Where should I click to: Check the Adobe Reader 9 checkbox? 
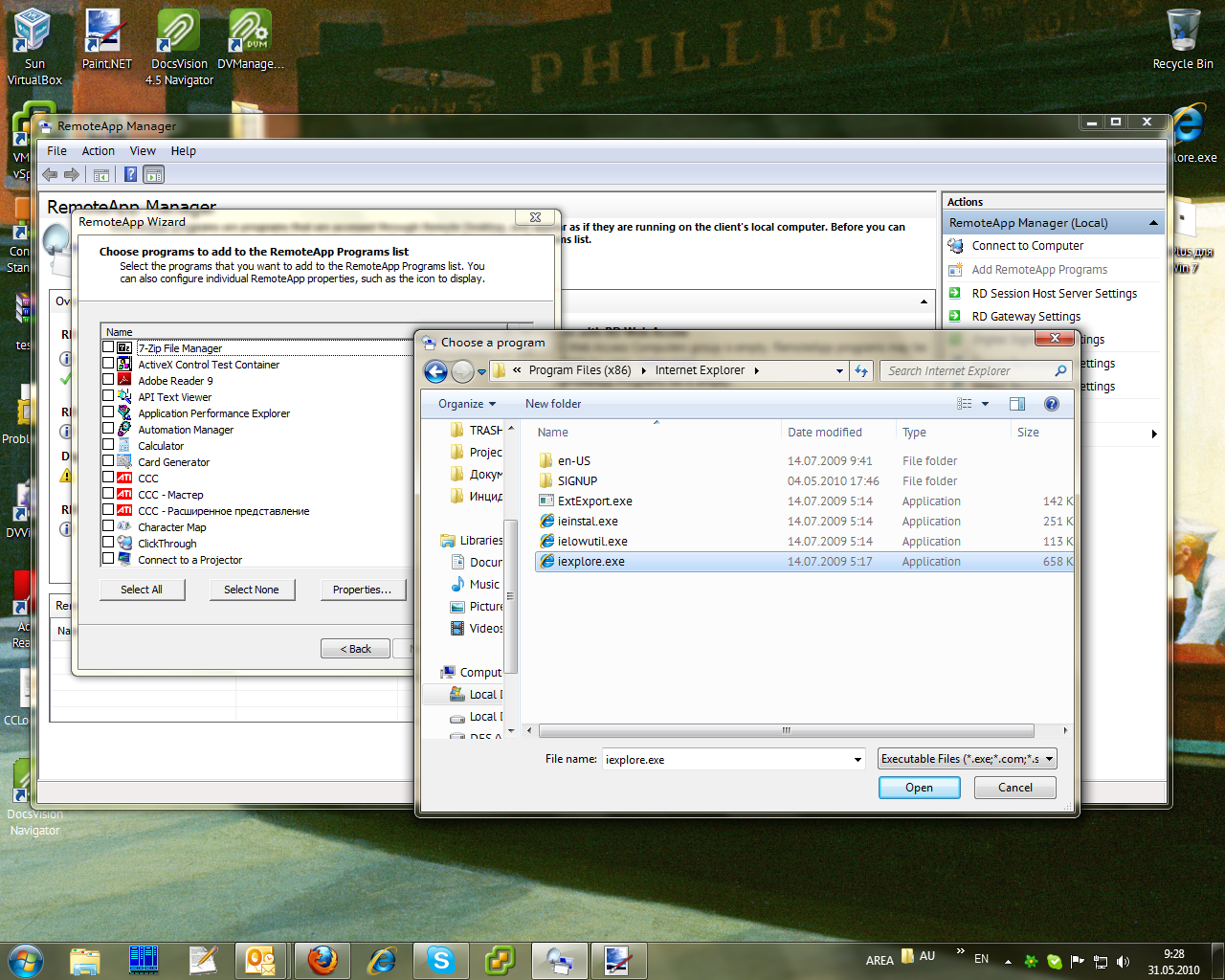coord(108,380)
